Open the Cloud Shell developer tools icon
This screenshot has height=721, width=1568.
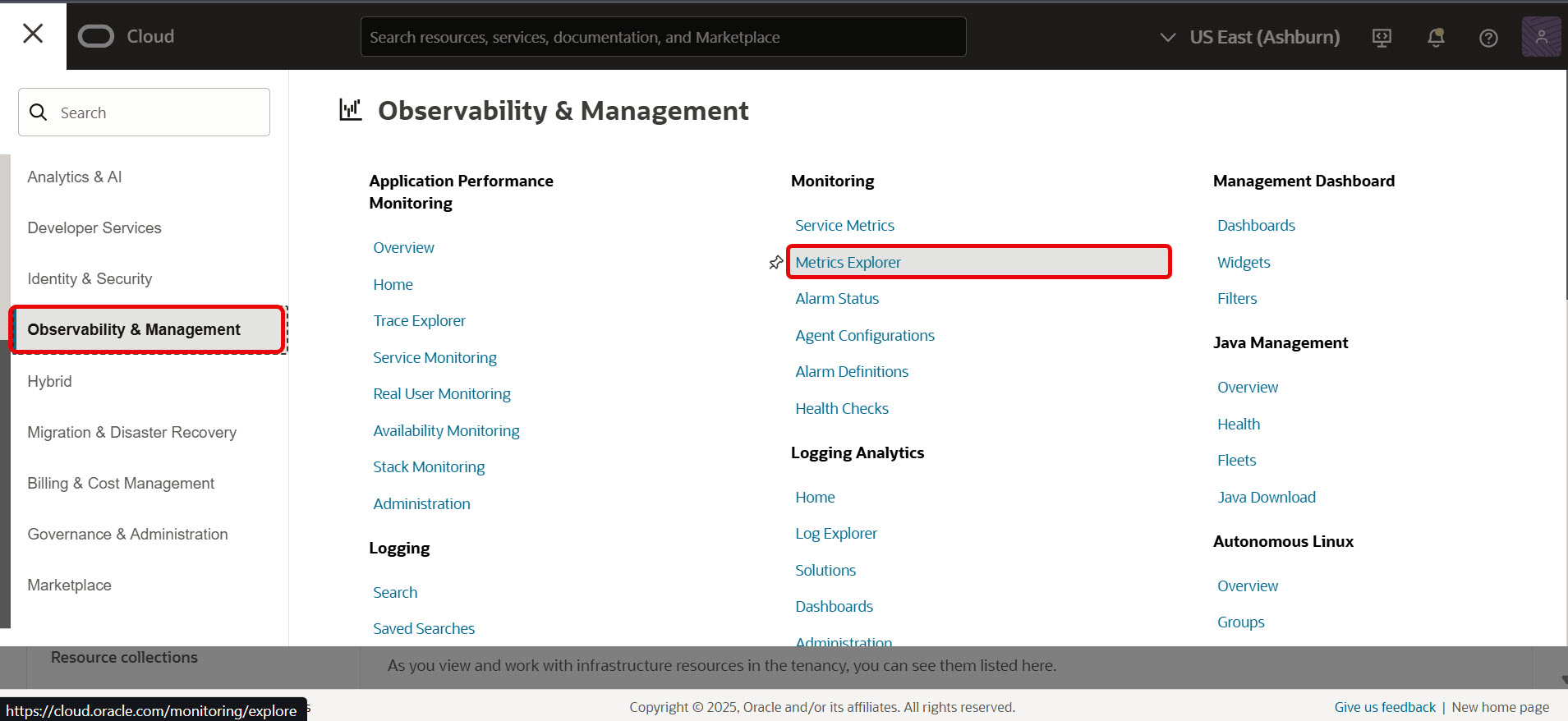point(1382,38)
